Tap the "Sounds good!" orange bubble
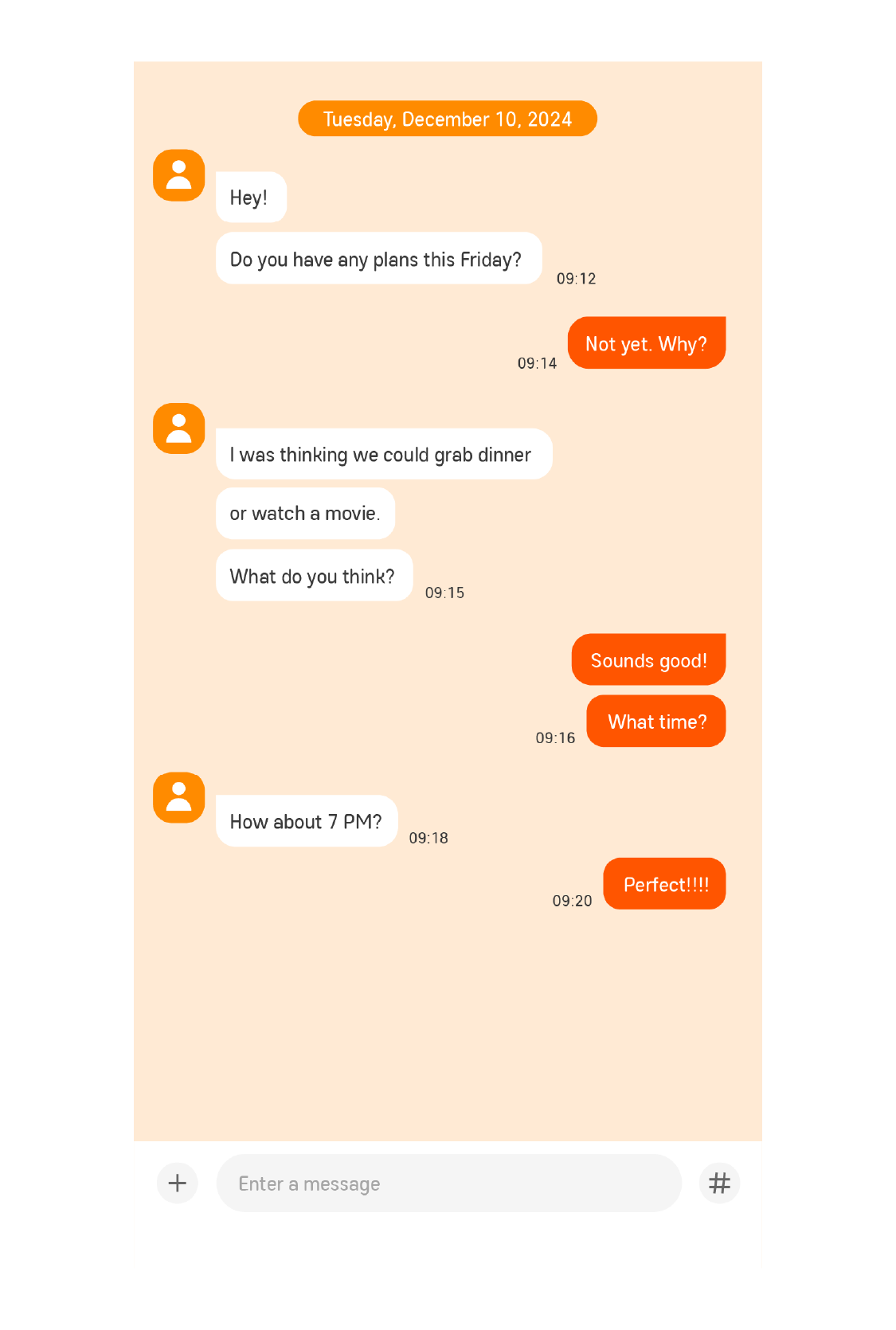This screenshot has height=1330, width=896. [x=648, y=659]
